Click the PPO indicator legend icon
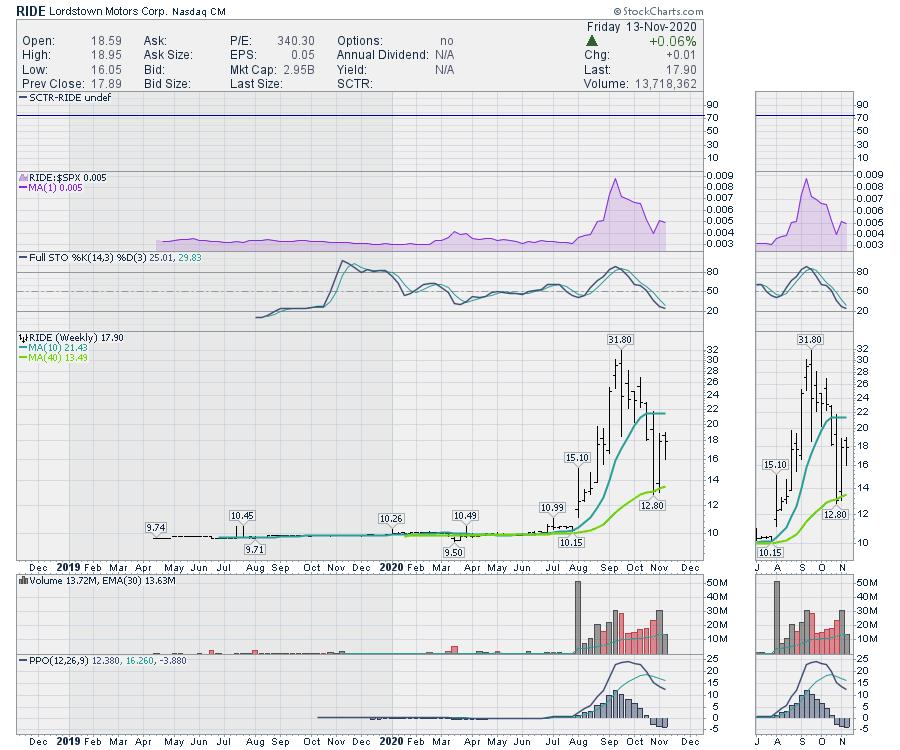The width and height of the screenshot is (900, 750). pyautogui.click(x=22, y=660)
